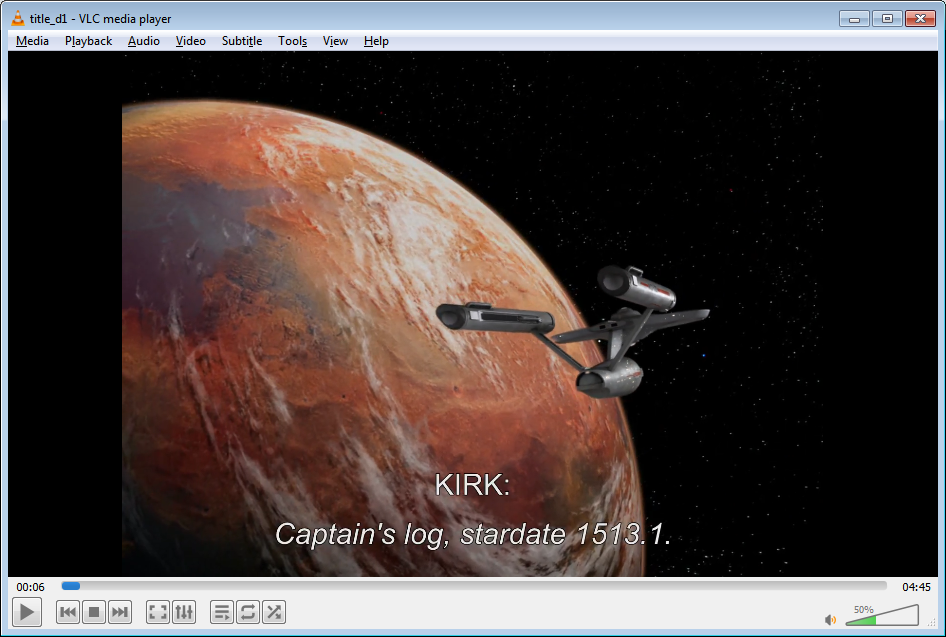The height and width of the screenshot is (637, 946).
Task: Toggle the playlist view
Action: click(221, 612)
